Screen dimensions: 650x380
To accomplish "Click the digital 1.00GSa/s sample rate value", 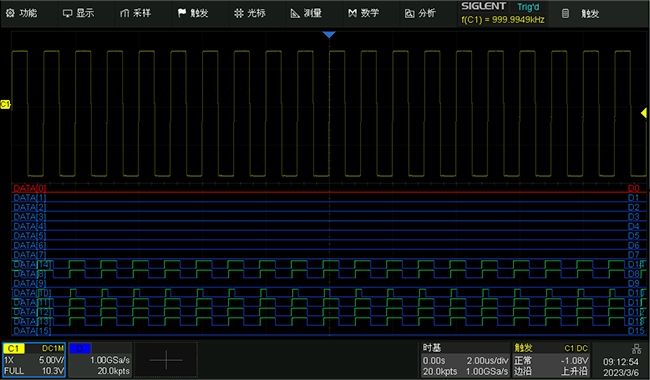I will [x=110, y=360].
